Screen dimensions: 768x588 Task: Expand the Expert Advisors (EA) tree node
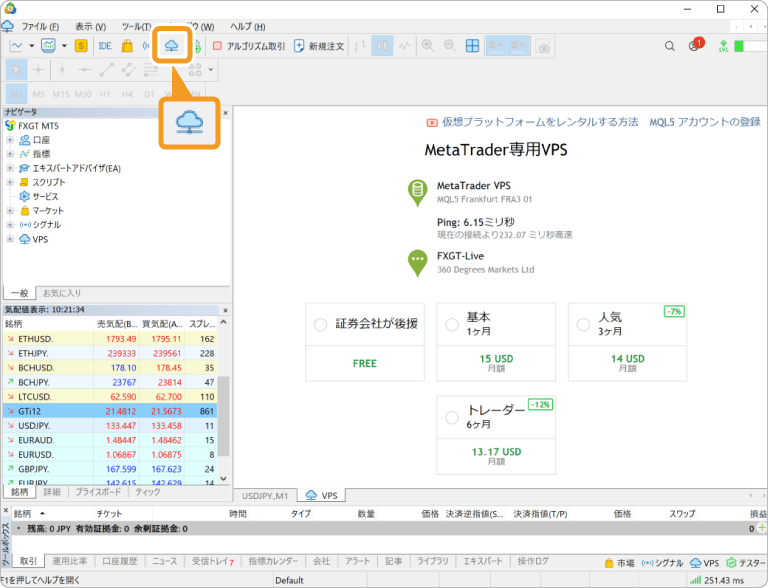click(10, 168)
